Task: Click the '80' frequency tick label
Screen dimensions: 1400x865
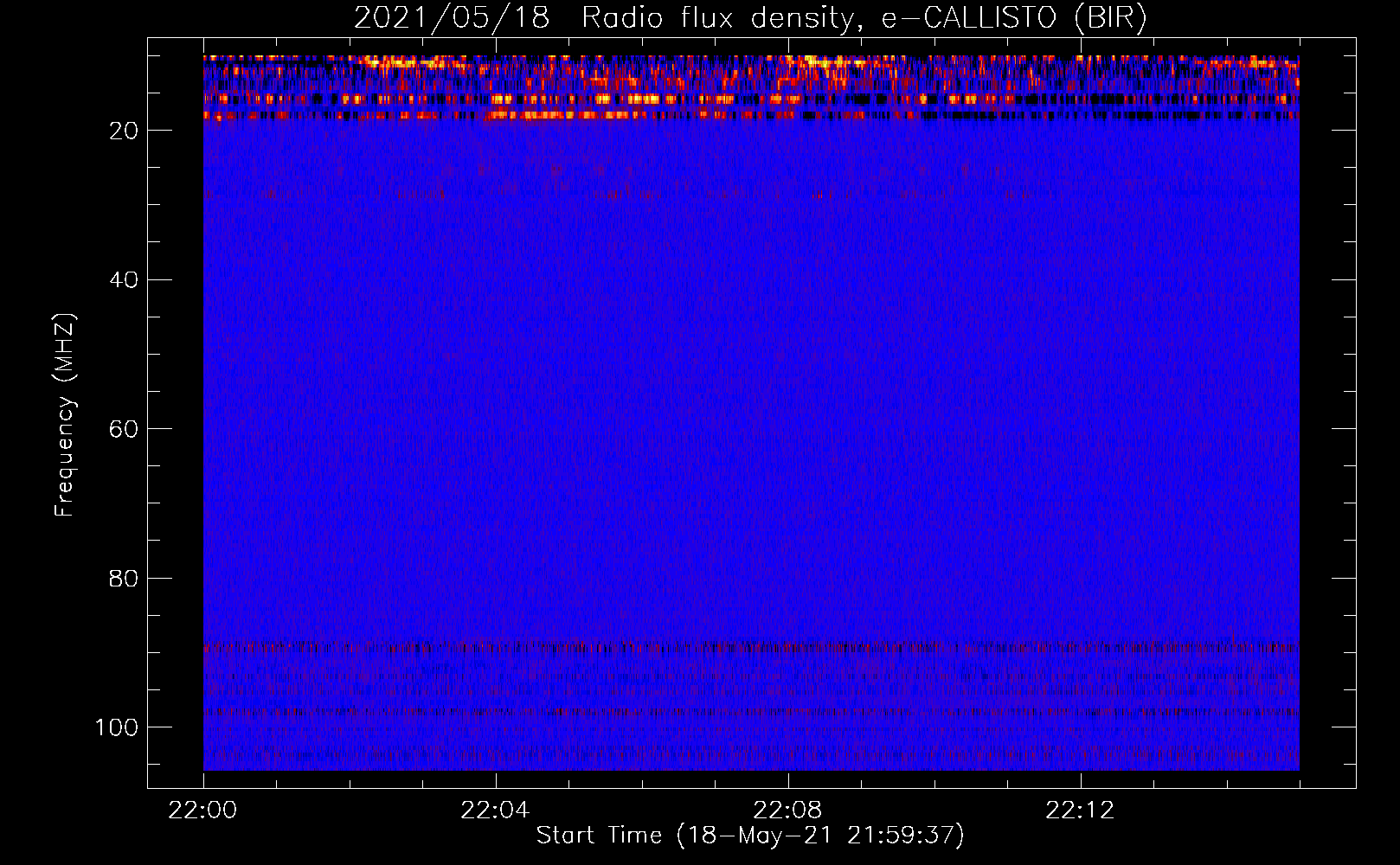Action: pyautogui.click(x=124, y=579)
